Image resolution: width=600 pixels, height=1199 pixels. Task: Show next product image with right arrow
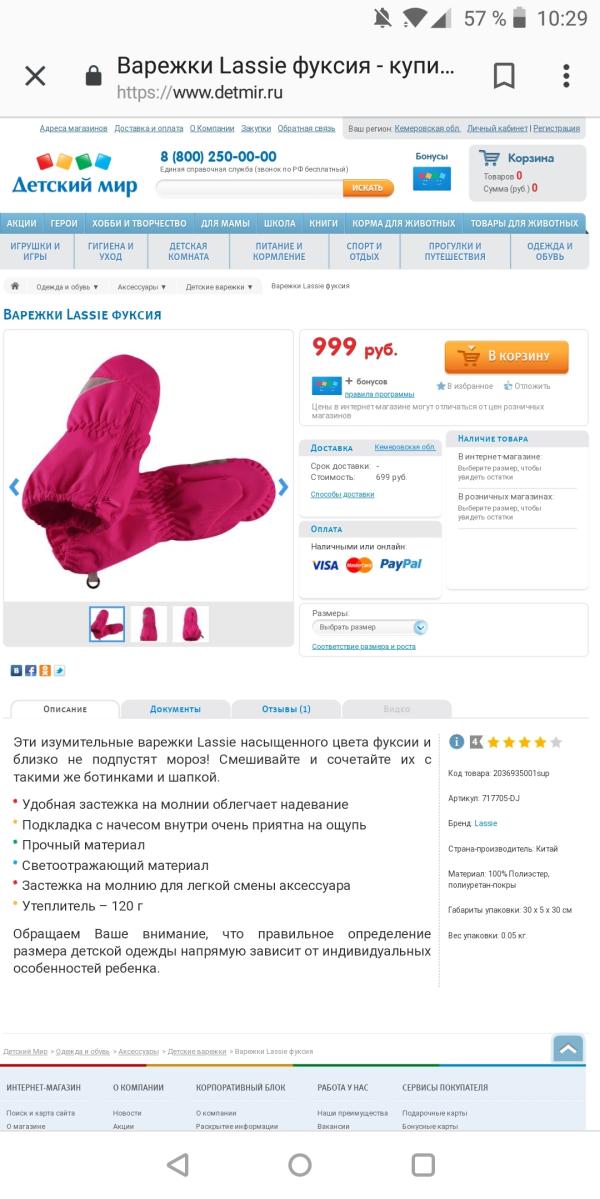(x=283, y=487)
